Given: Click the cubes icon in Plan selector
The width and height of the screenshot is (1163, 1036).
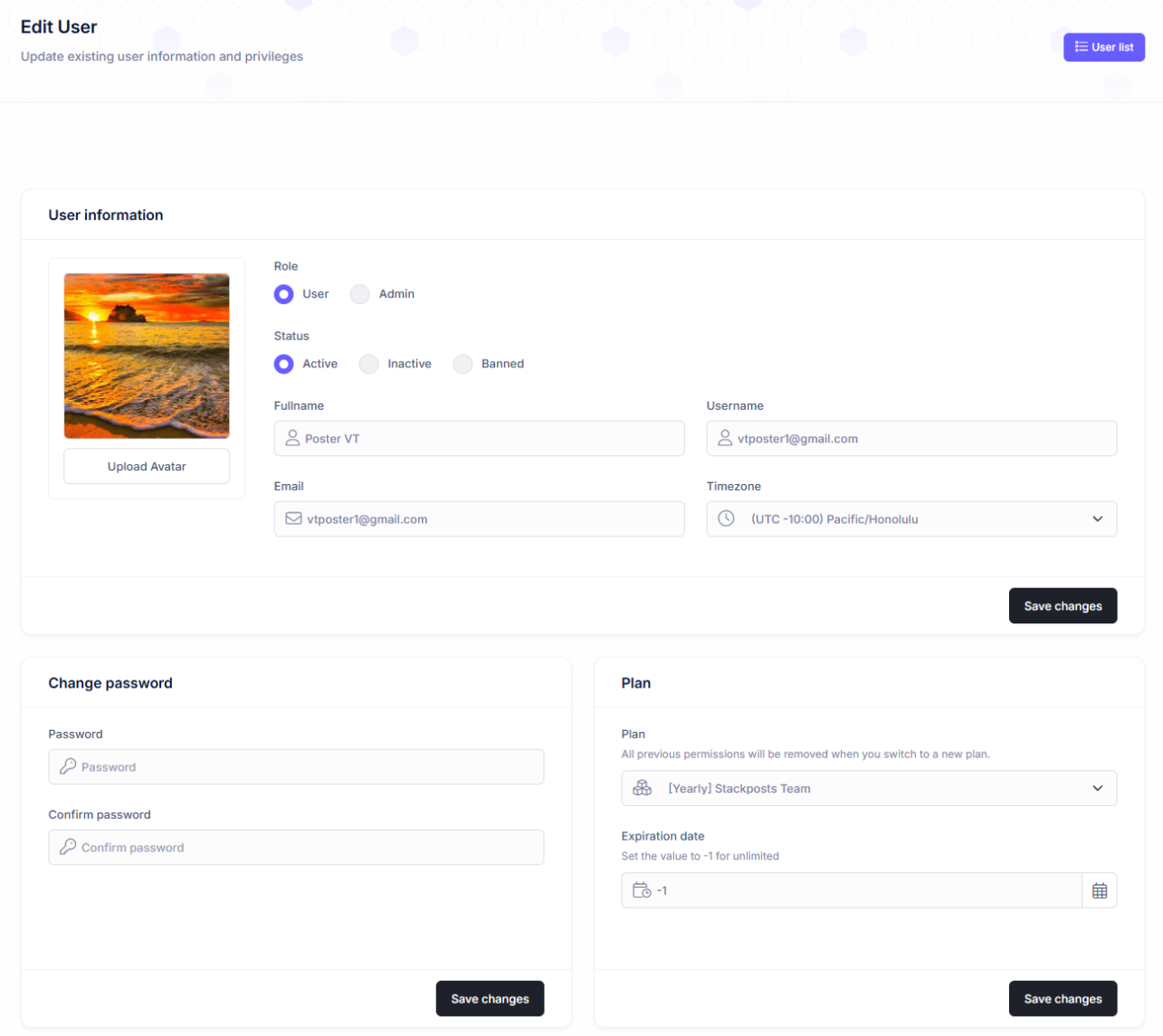Looking at the screenshot, I should pos(642,789).
